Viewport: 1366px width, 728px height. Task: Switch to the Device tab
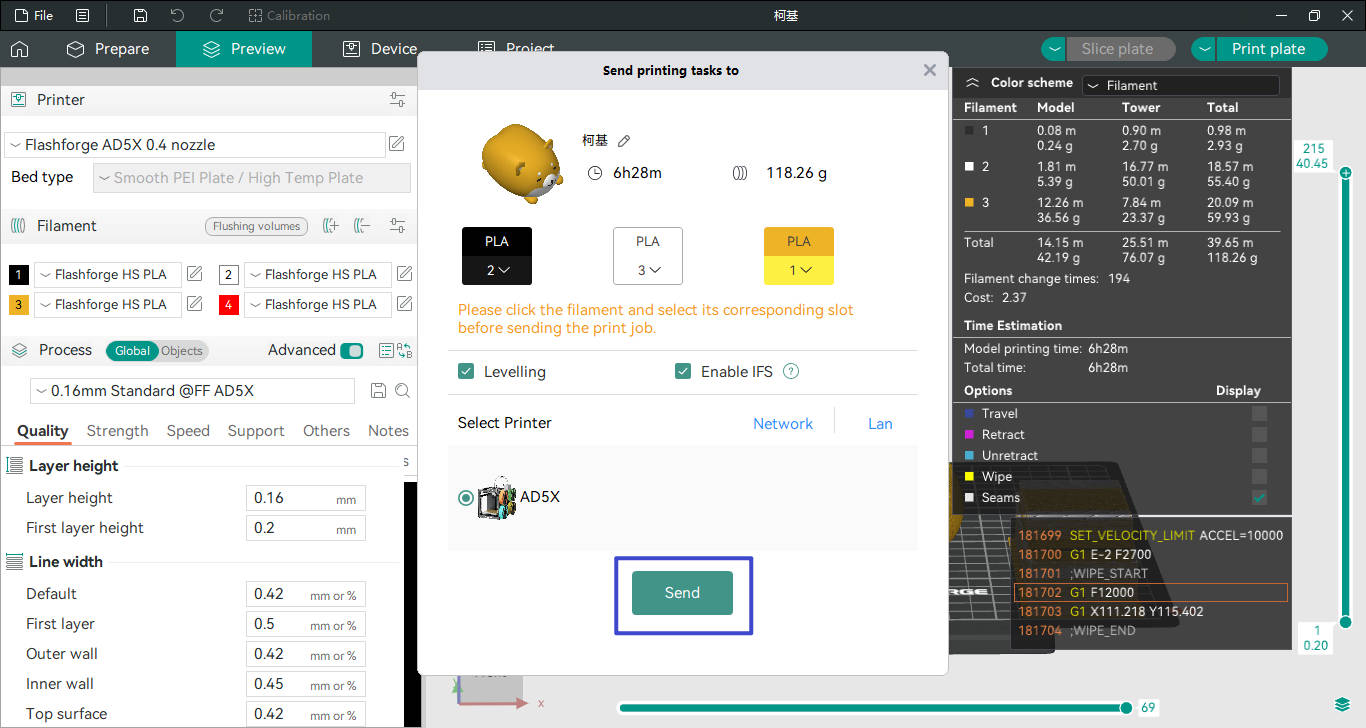click(x=380, y=49)
